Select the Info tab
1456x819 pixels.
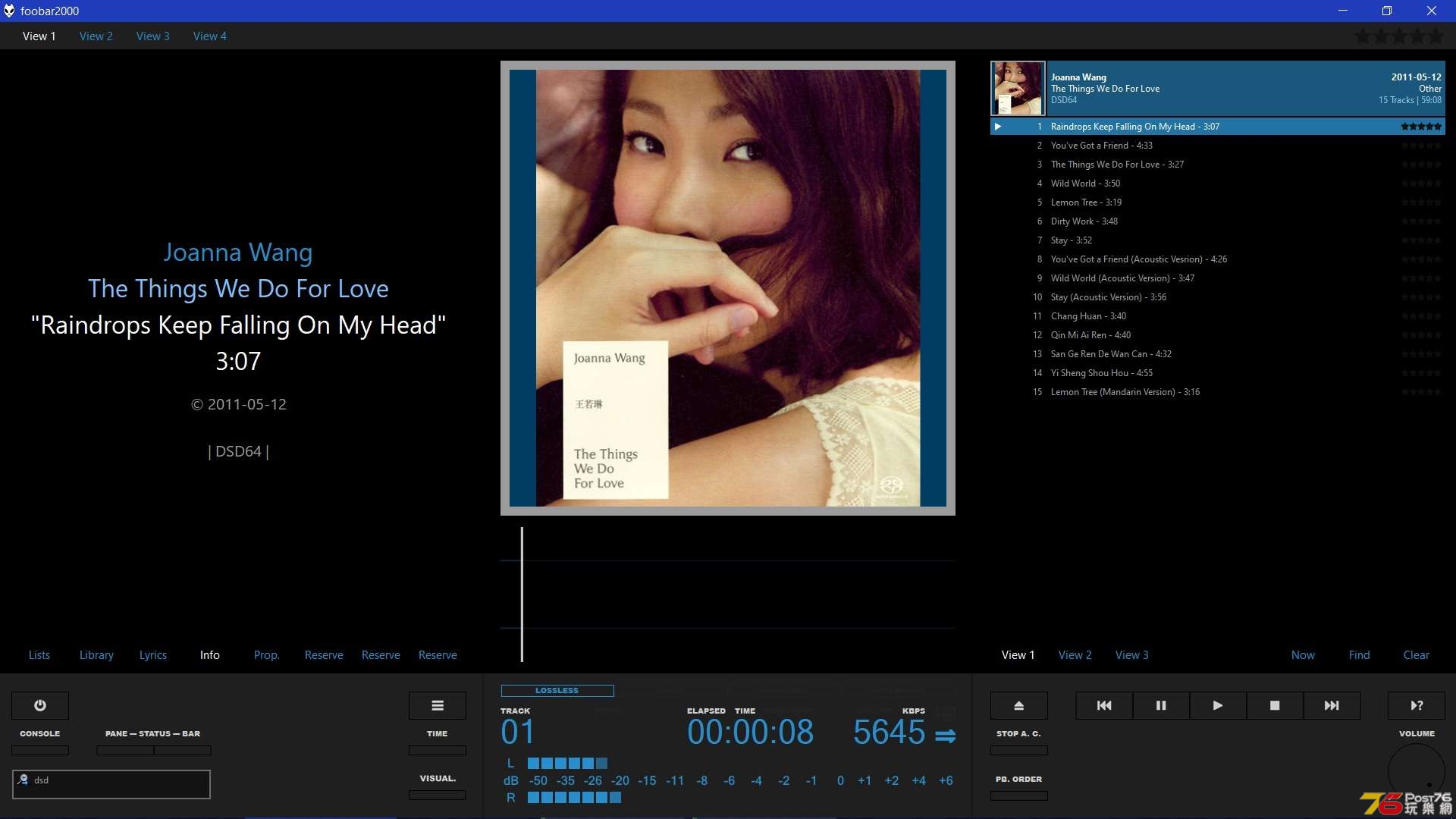click(x=210, y=654)
